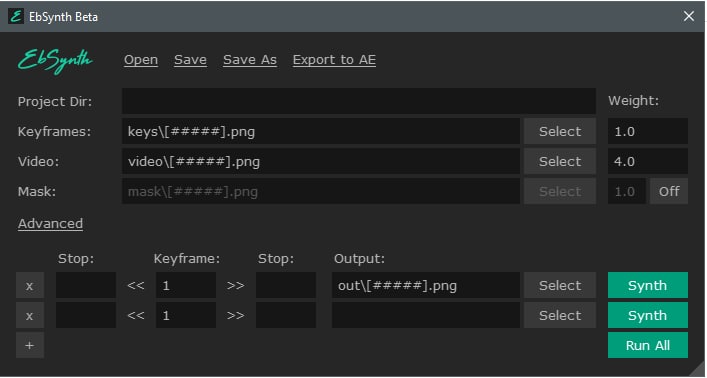Click the second row's right Stop field
707x378 pixels.
[x=286, y=315]
